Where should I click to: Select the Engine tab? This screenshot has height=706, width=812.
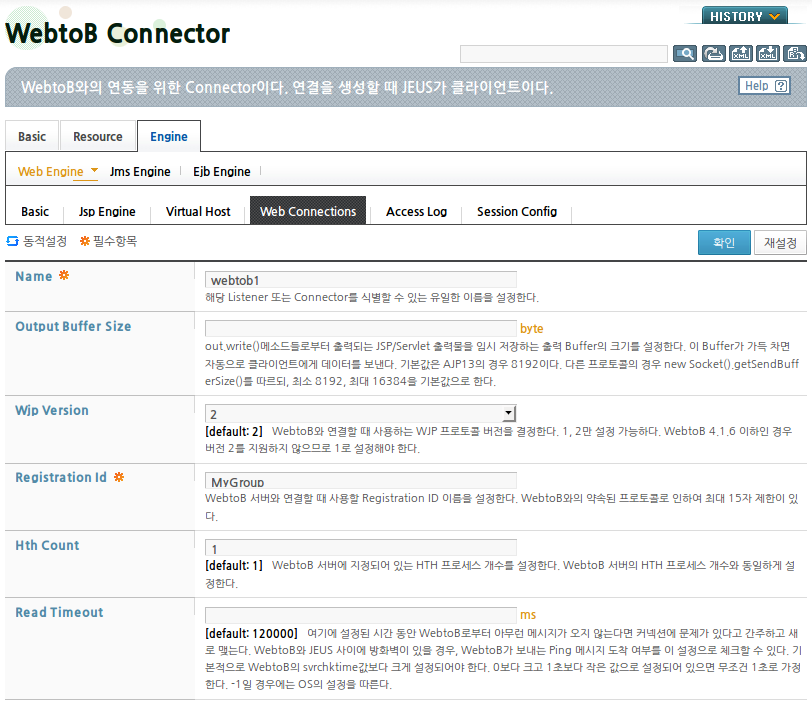tap(169, 136)
